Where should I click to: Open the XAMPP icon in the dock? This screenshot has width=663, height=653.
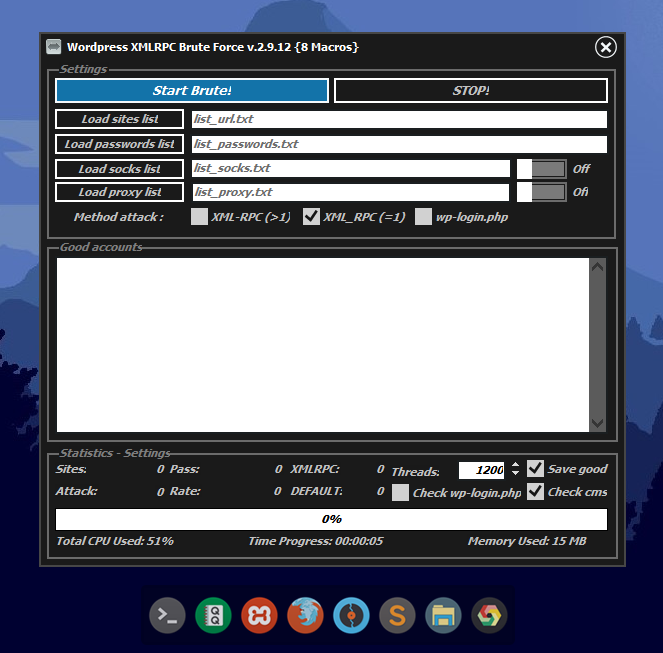tap(259, 615)
